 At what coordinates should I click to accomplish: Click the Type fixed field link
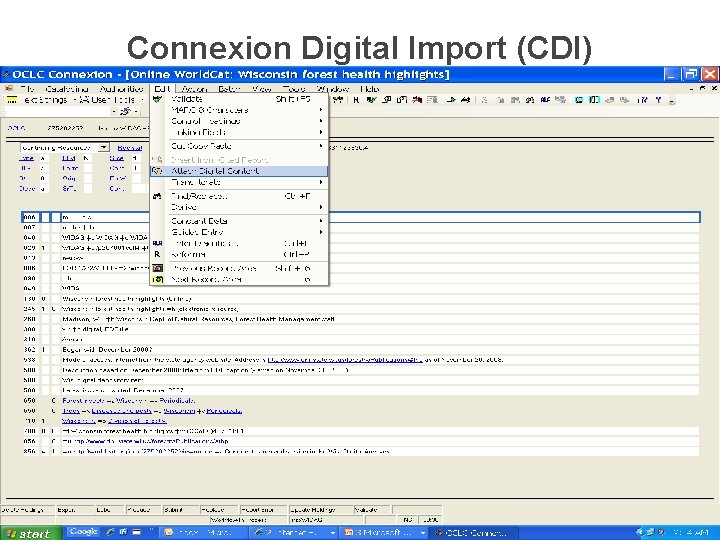pos(26,158)
